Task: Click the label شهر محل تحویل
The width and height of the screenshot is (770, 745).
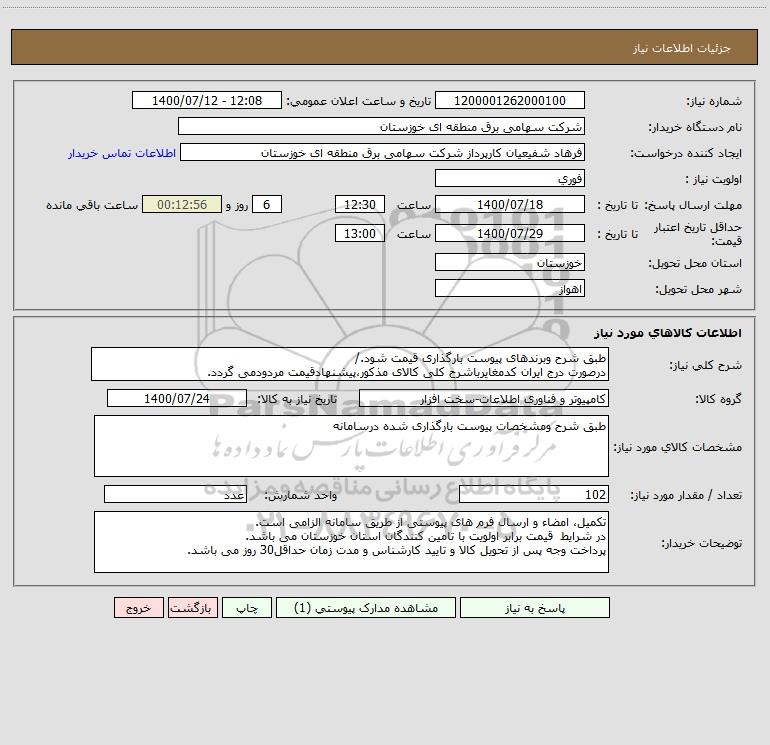Action: (699, 290)
